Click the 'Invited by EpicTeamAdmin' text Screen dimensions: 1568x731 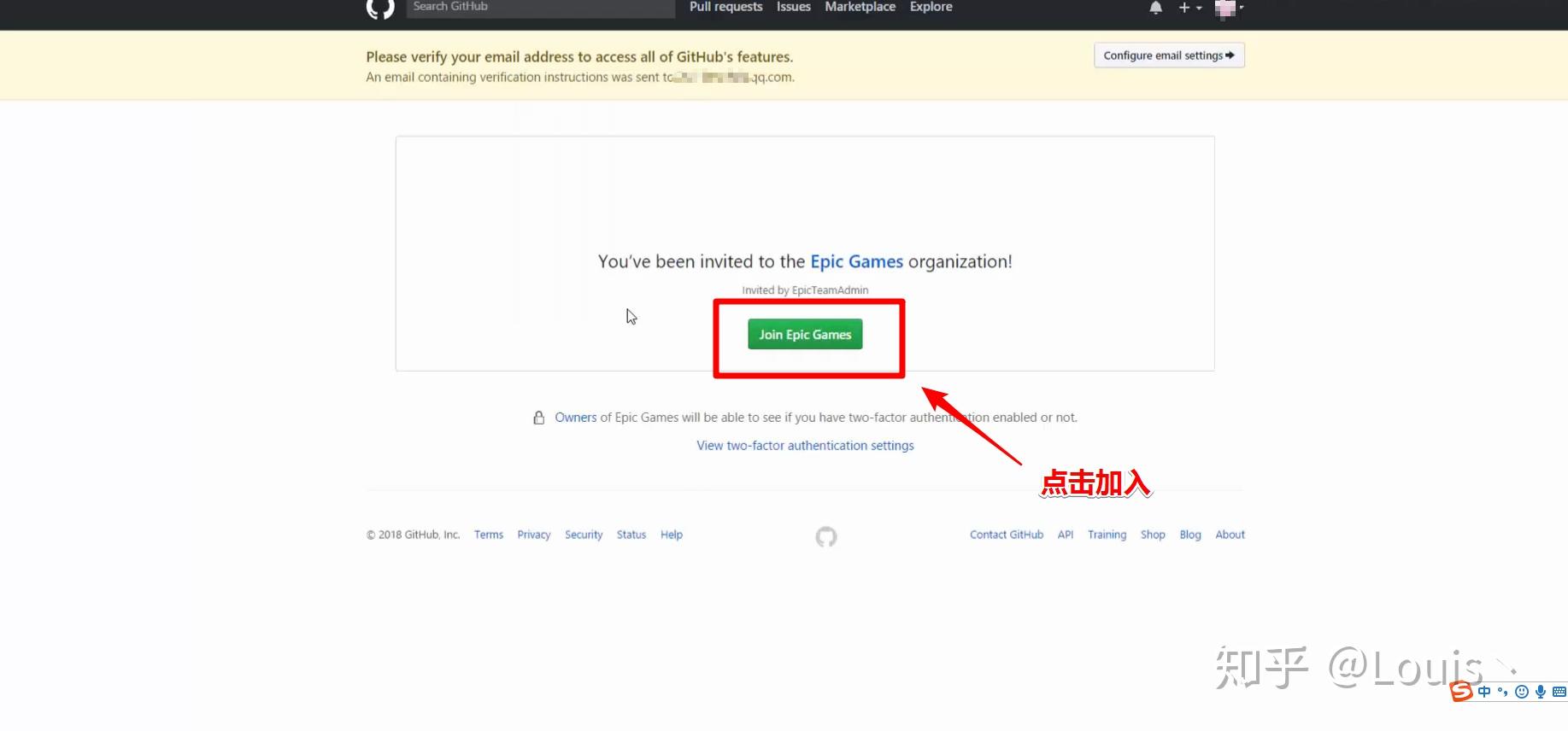pyautogui.click(x=805, y=290)
